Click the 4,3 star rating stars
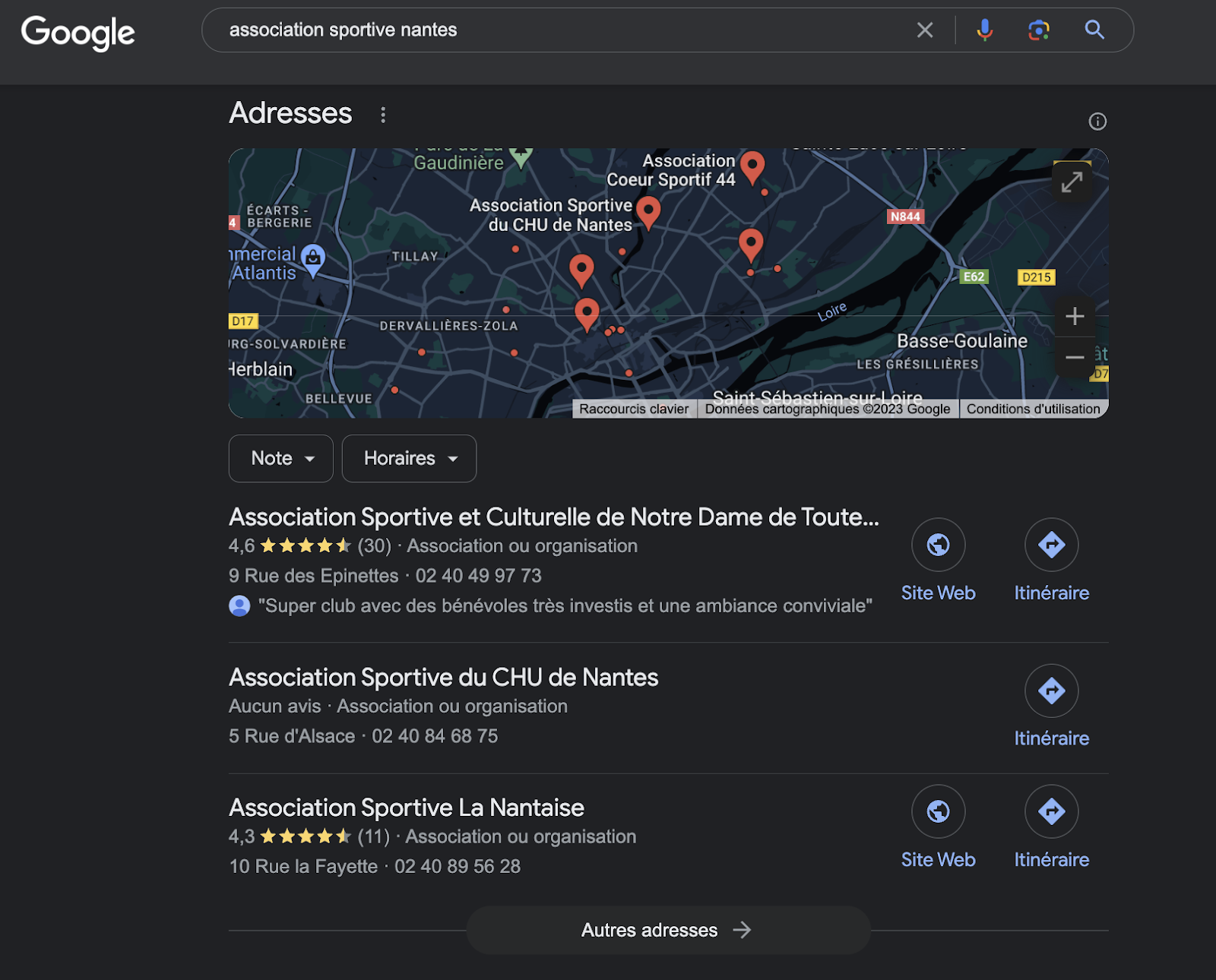The image size is (1216, 980). [306, 836]
